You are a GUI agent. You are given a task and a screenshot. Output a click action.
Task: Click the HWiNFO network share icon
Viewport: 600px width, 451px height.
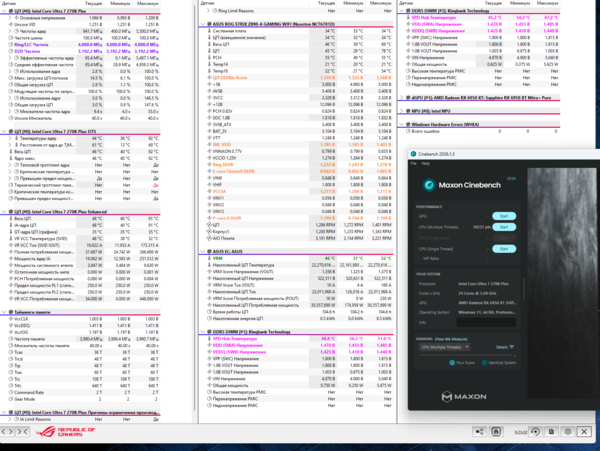[x=479, y=432]
